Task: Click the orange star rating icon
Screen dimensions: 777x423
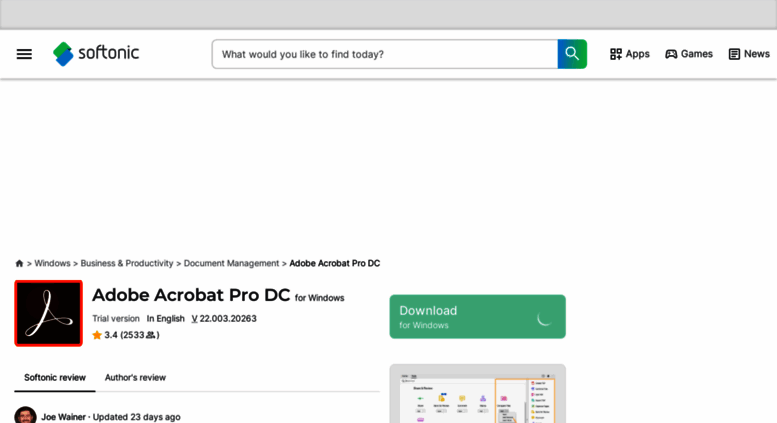Action: 97,335
